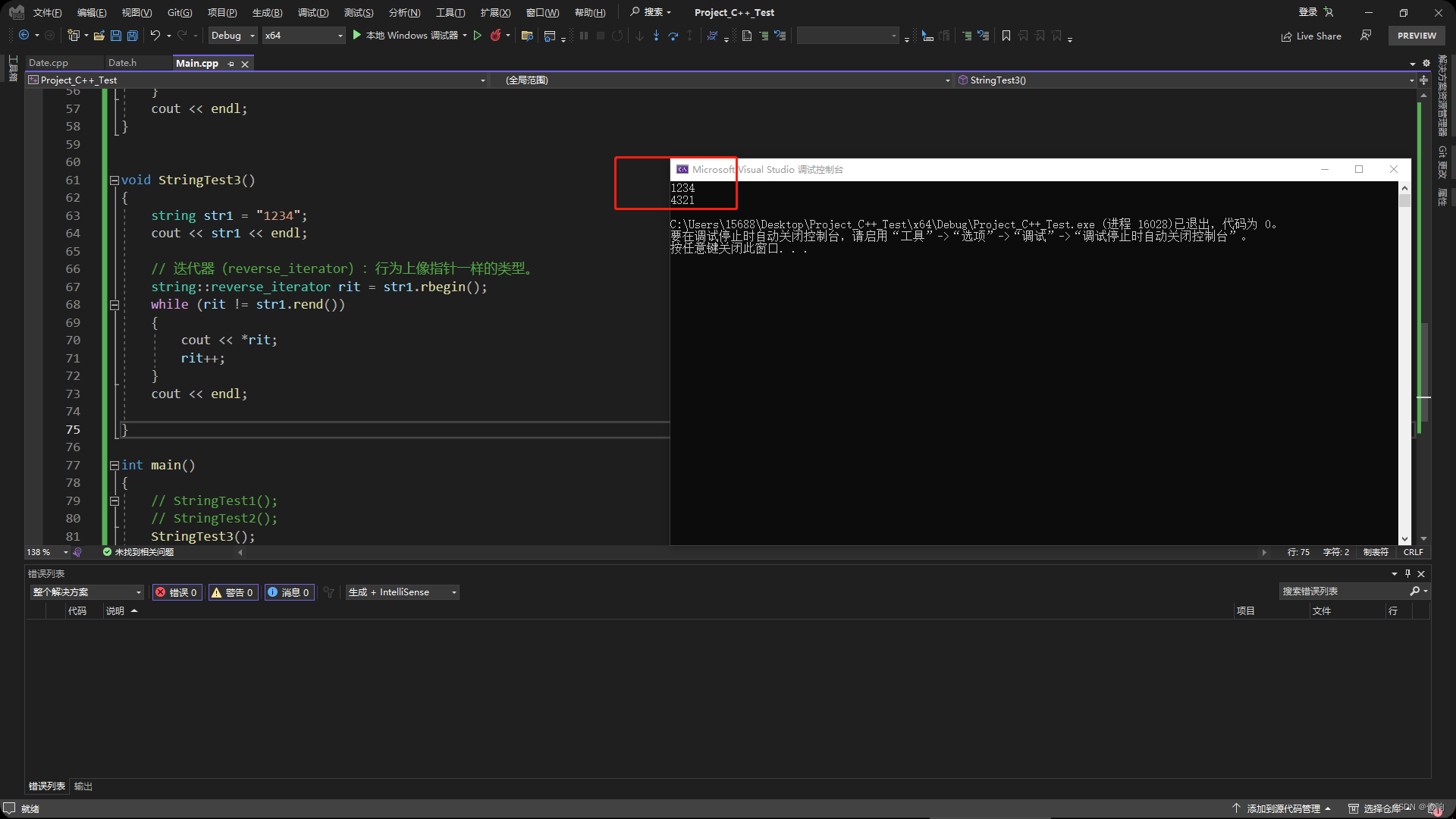Click the CRLF line ending indicator

coord(1414,552)
